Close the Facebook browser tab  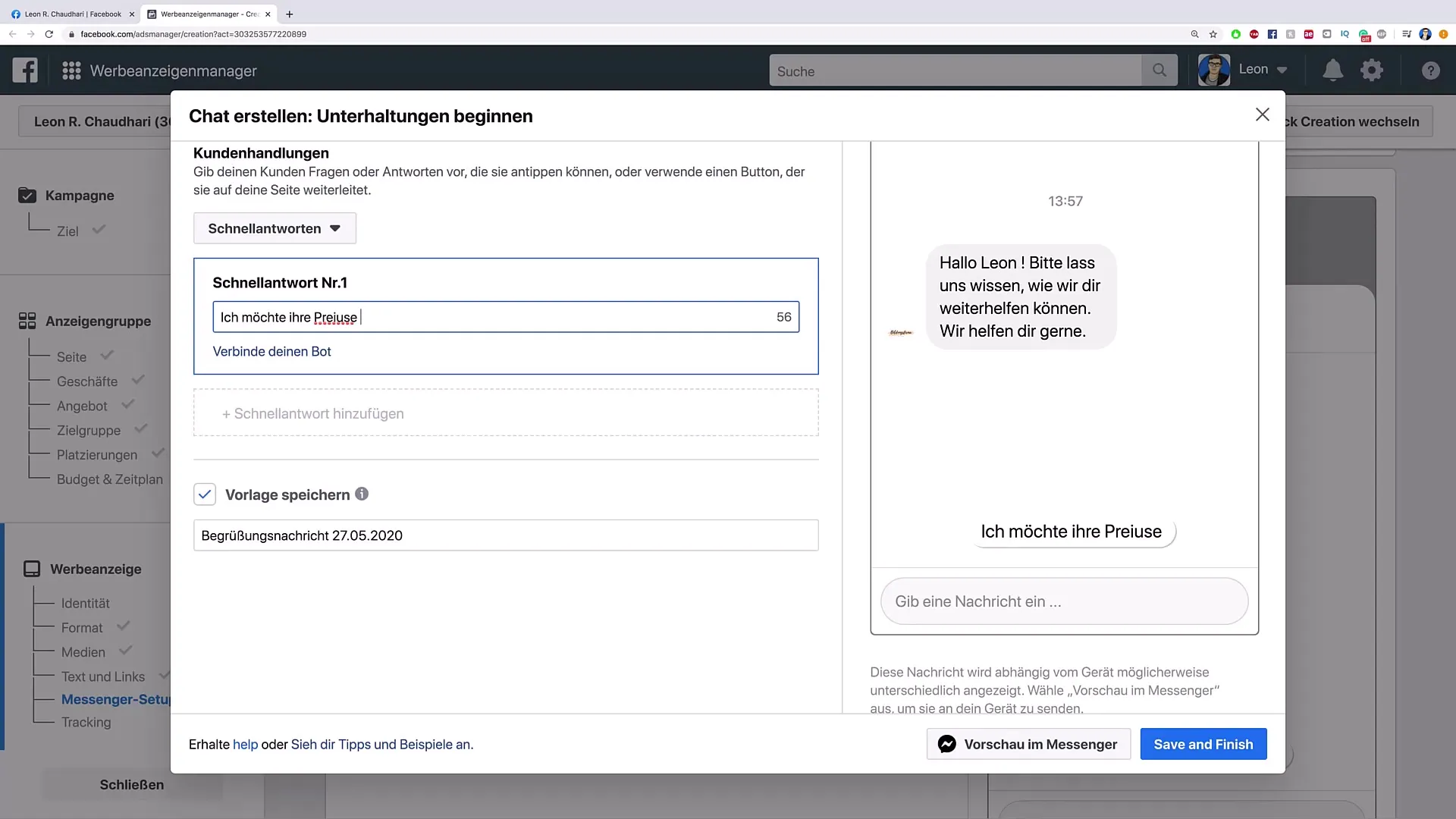[131, 14]
